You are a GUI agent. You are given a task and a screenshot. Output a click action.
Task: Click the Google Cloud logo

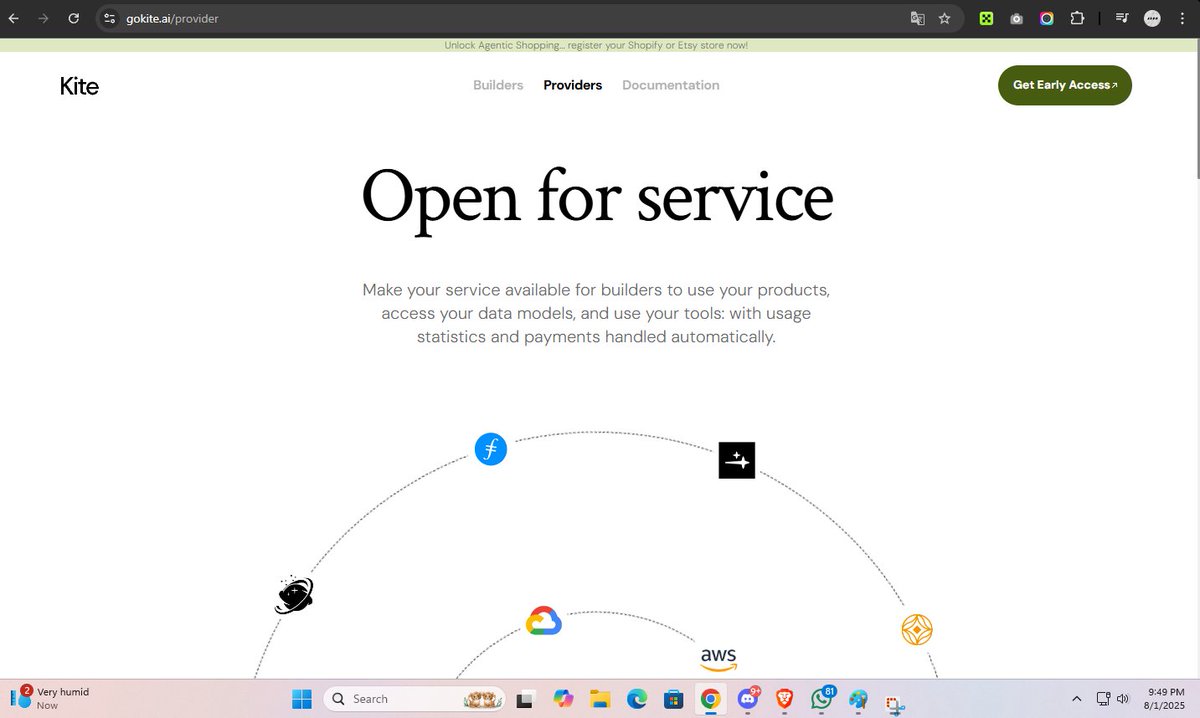[544, 621]
